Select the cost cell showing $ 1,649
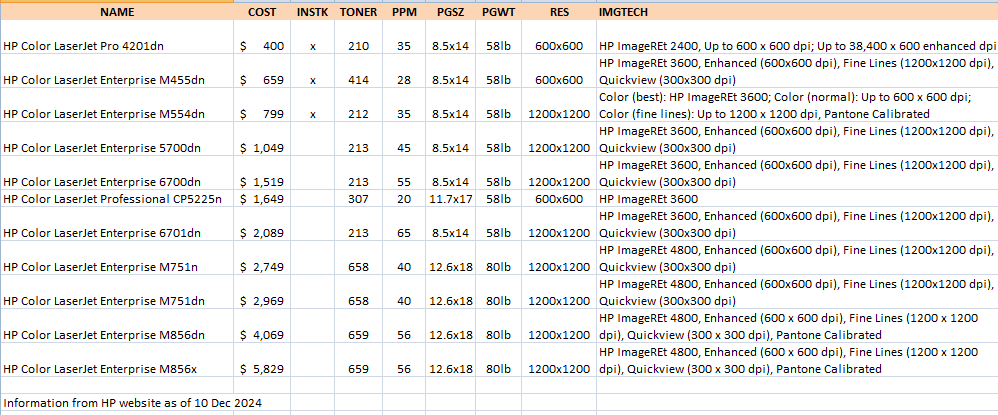998x415 pixels. point(262,199)
